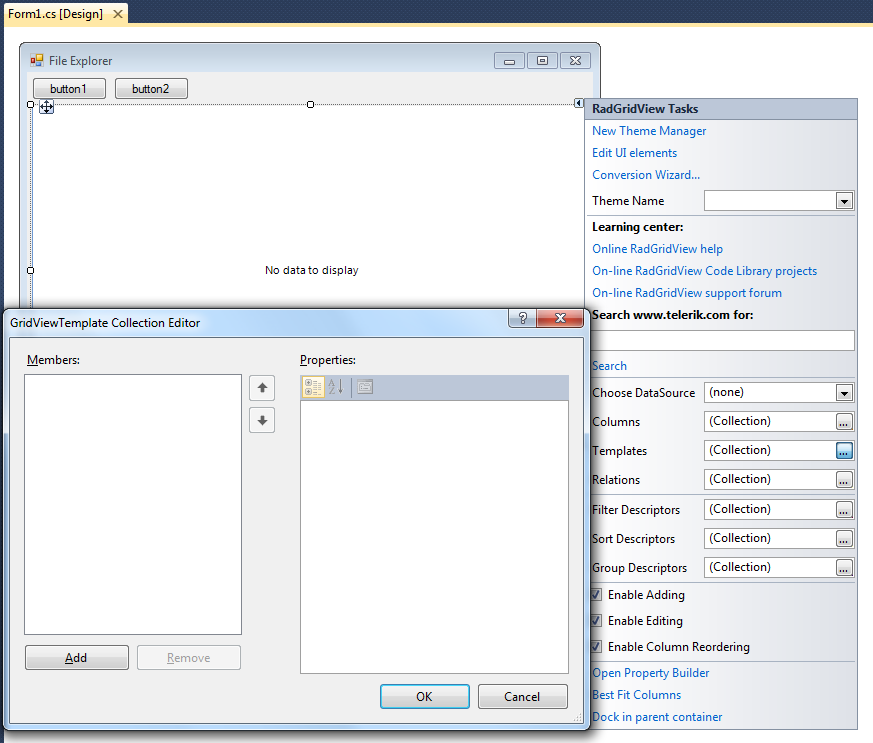This screenshot has width=873, height=743.
Task: Toggle the Enable Editing checkbox
Action: pos(596,621)
